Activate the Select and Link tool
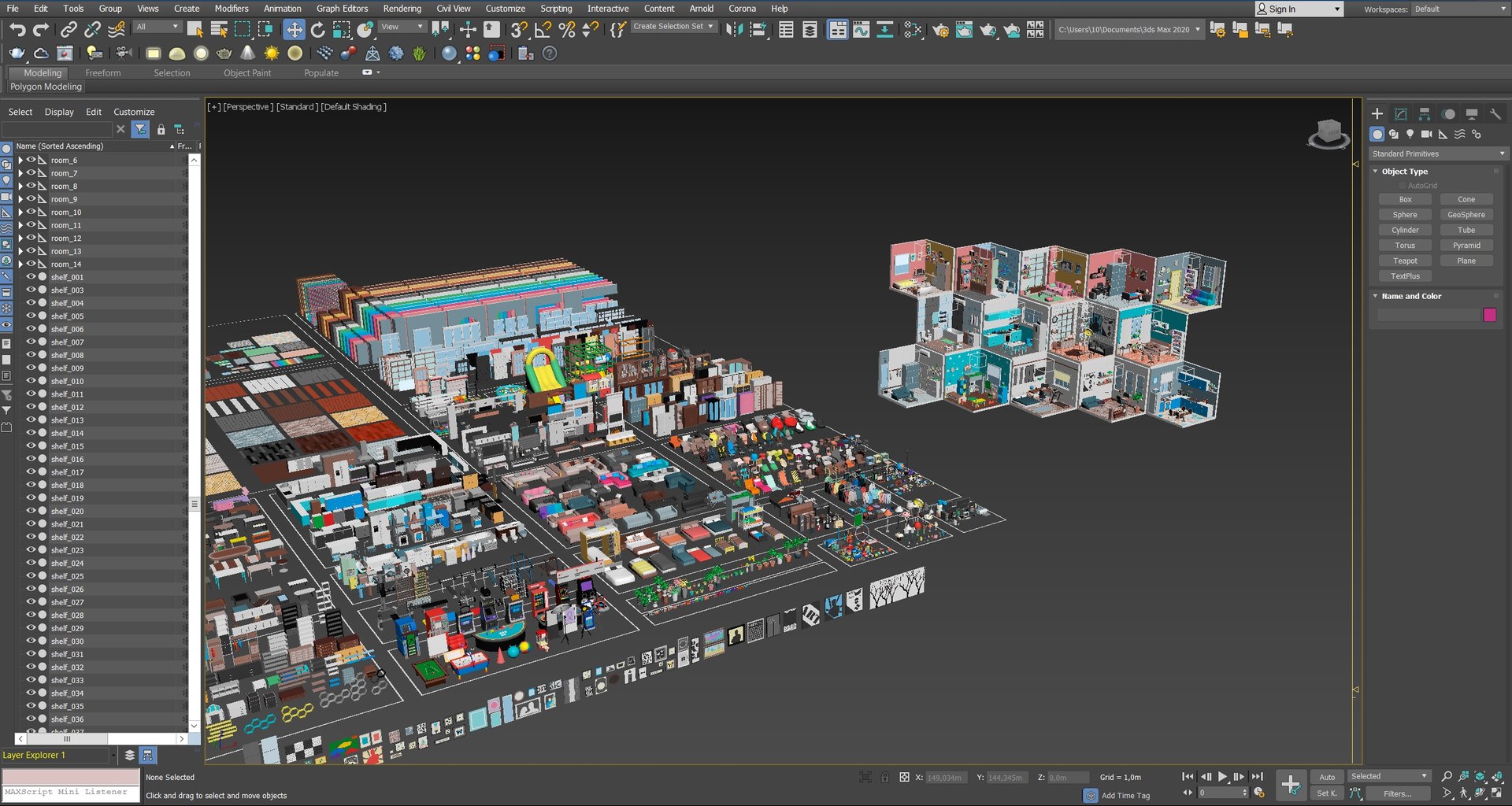Screen dimensions: 1512x806 (69, 30)
